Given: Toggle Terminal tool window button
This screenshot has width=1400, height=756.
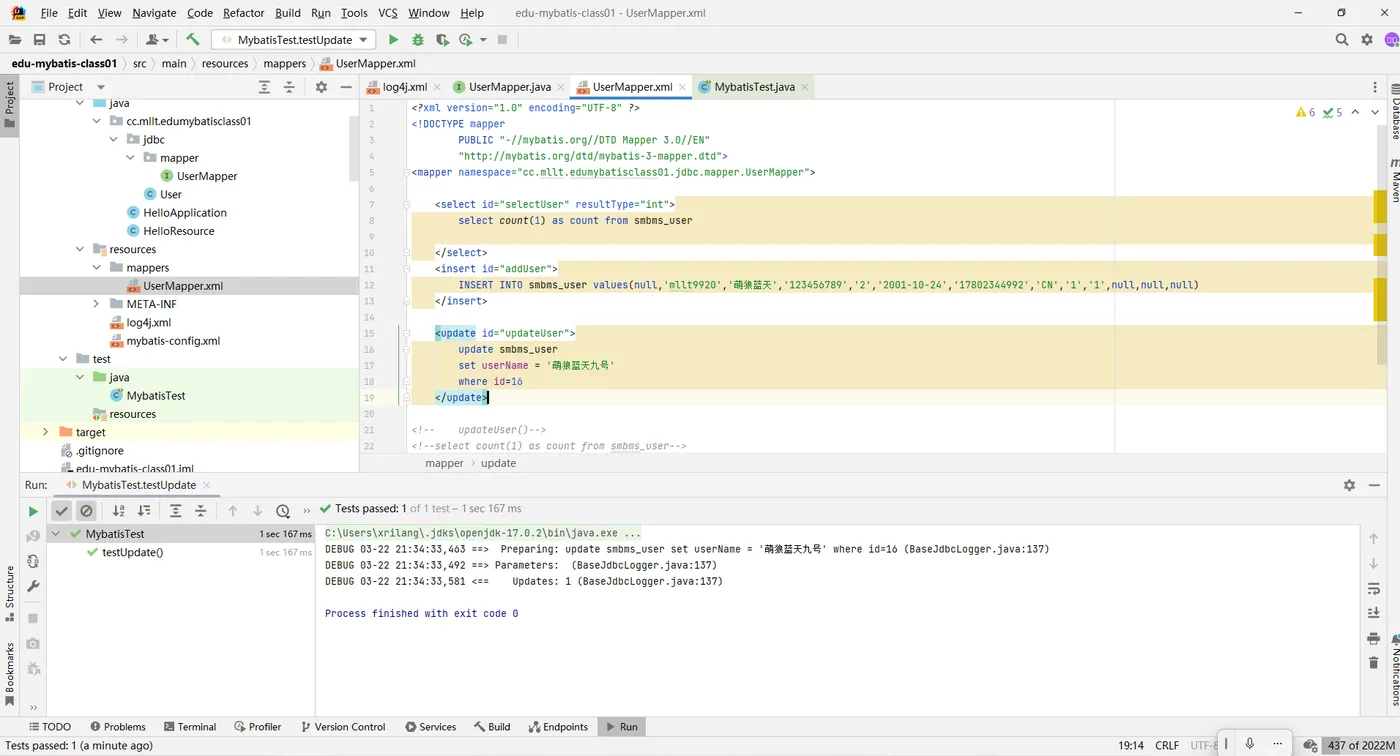Looking at the screenshot, I should 190,727.
